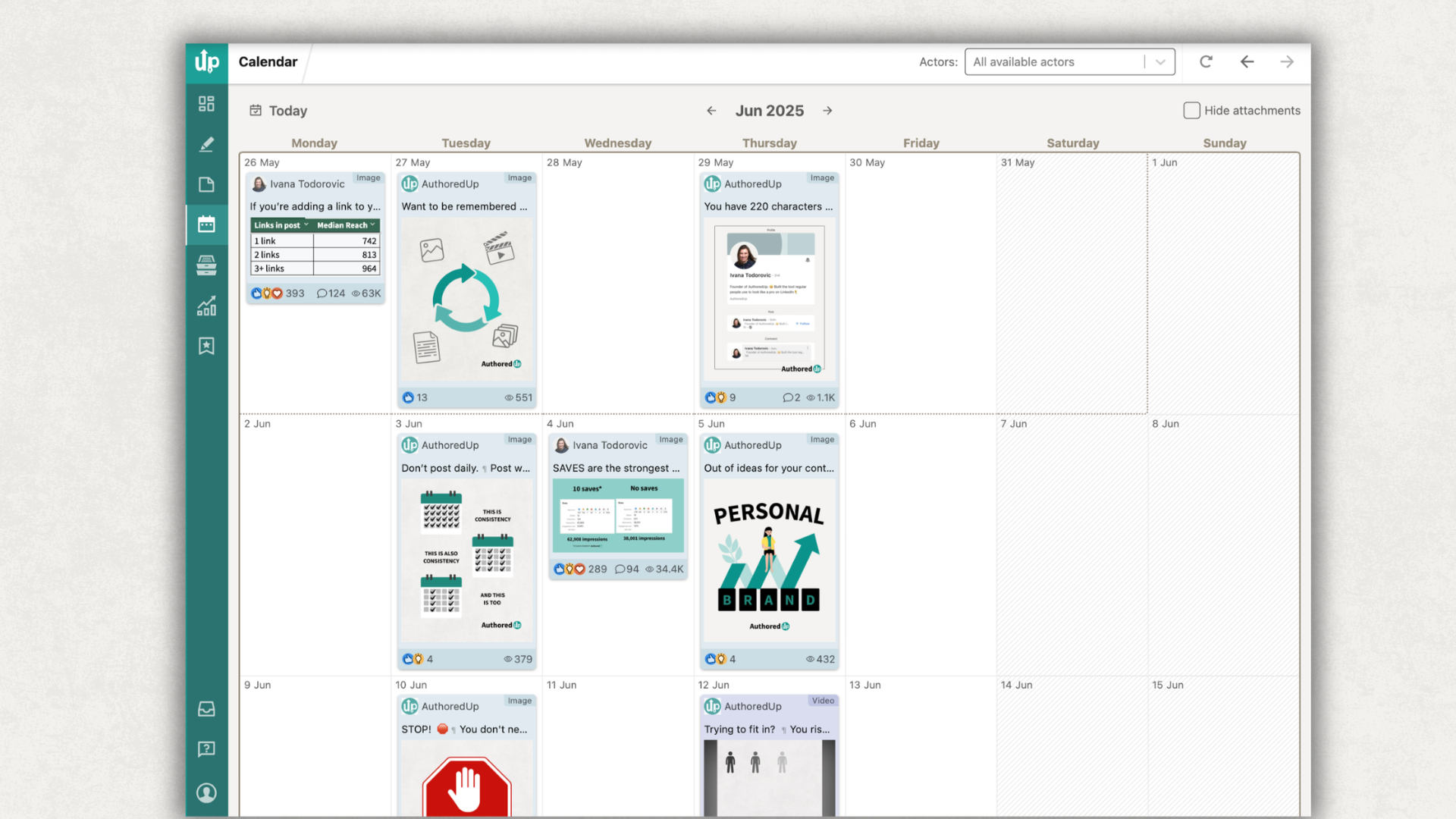The height and width of the screenshot is (819, 1456).
Task: Click the 30 May date cell
Action: [921, 284]
